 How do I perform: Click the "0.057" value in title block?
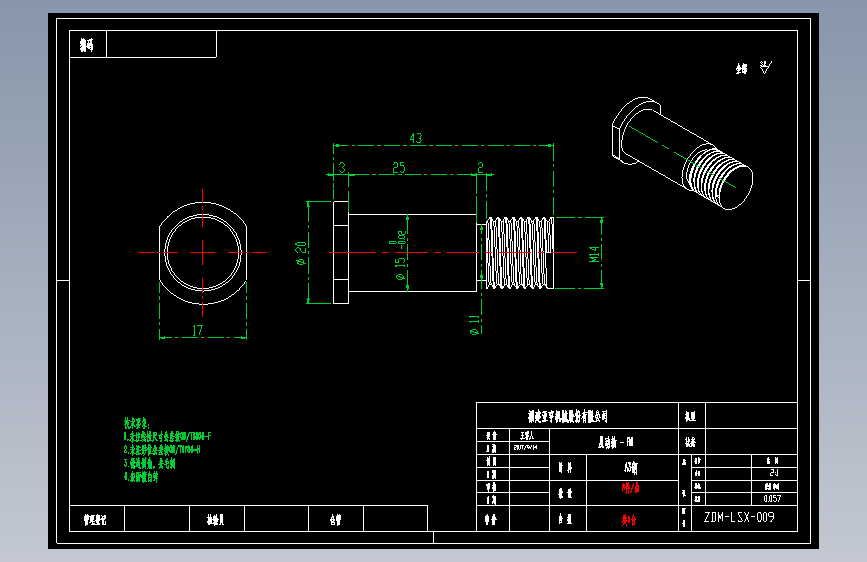(x=772, y=499)
